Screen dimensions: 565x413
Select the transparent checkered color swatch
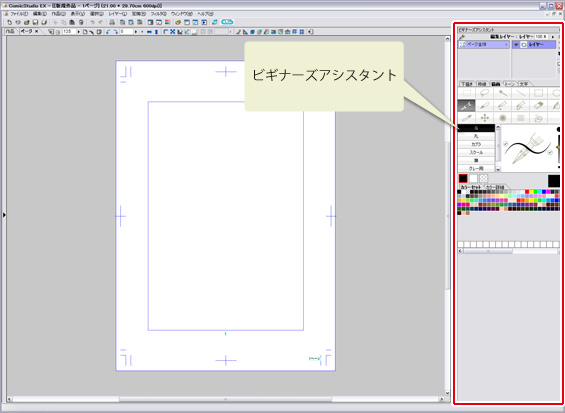tap(484, 178)
